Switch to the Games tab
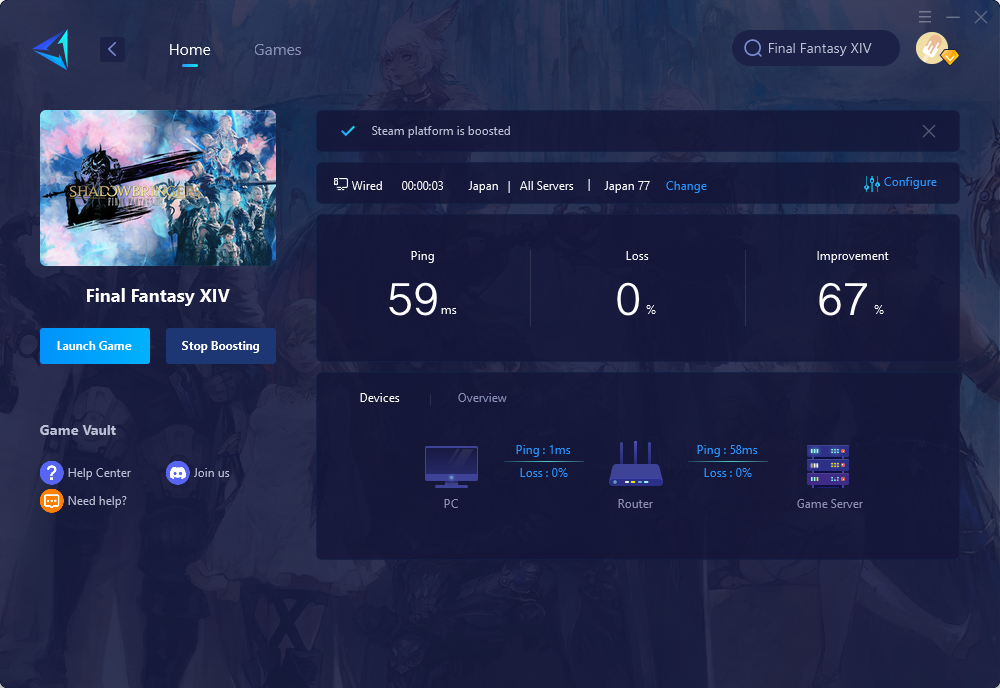This screenshot has height=688, width=1000. [x=277, y=50]
